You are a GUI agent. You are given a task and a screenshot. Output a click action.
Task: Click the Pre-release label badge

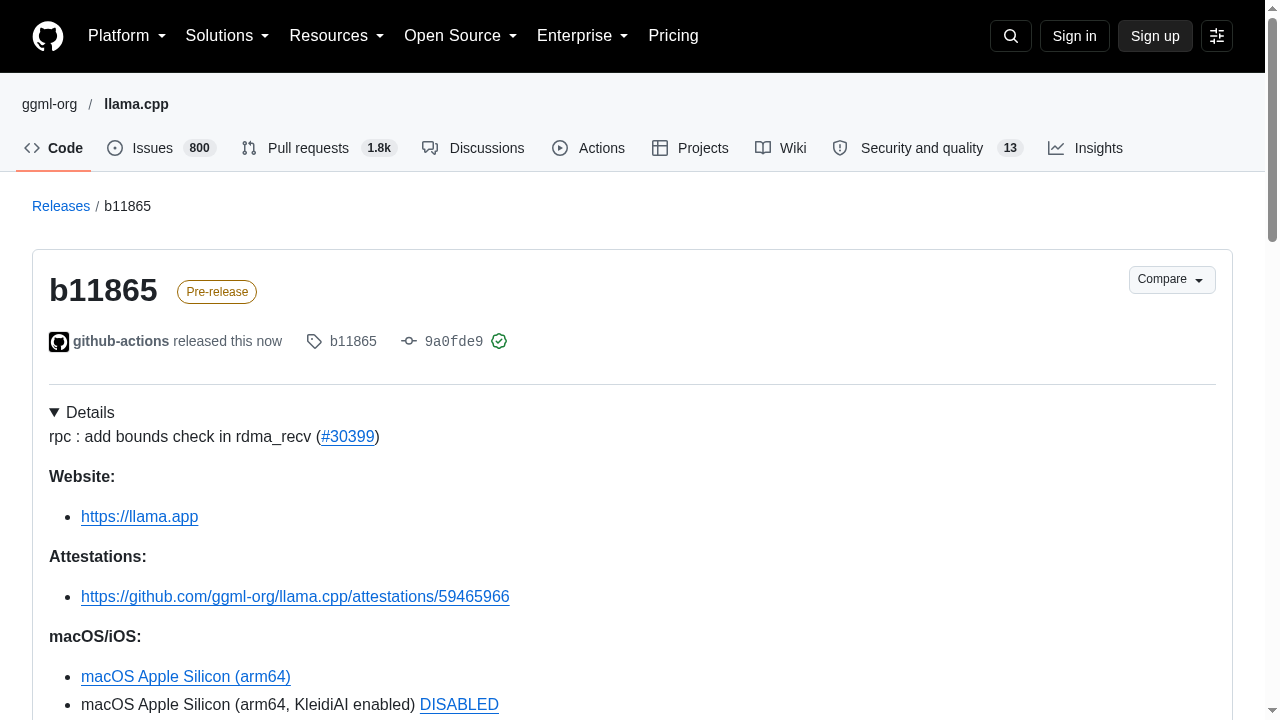point(217,292)
